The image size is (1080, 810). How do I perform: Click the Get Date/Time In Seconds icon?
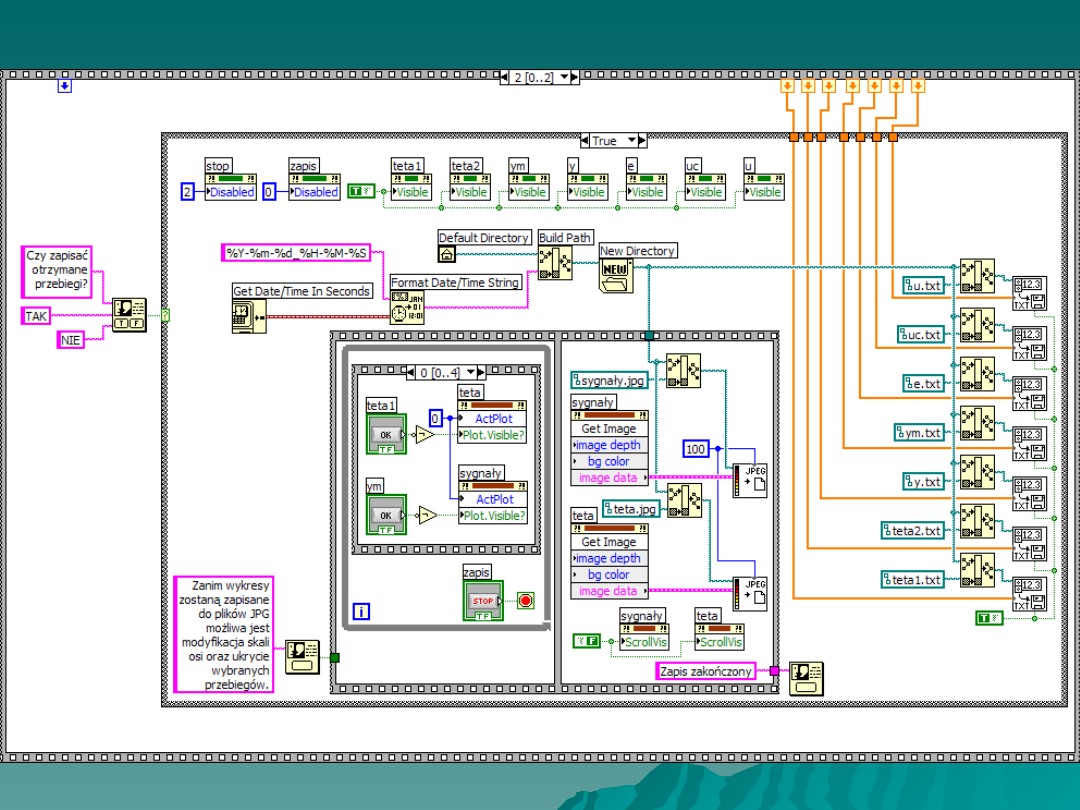pos(249,315)
